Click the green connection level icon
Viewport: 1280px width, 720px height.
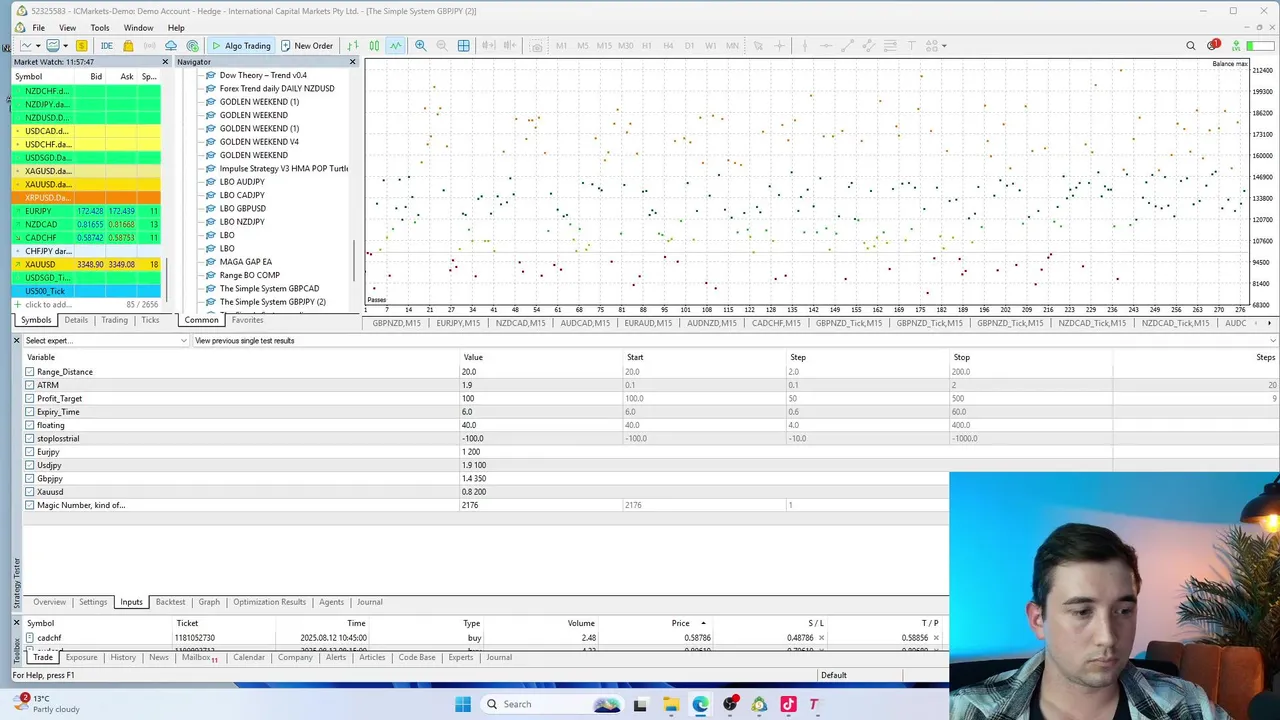tap(1236, 45)
